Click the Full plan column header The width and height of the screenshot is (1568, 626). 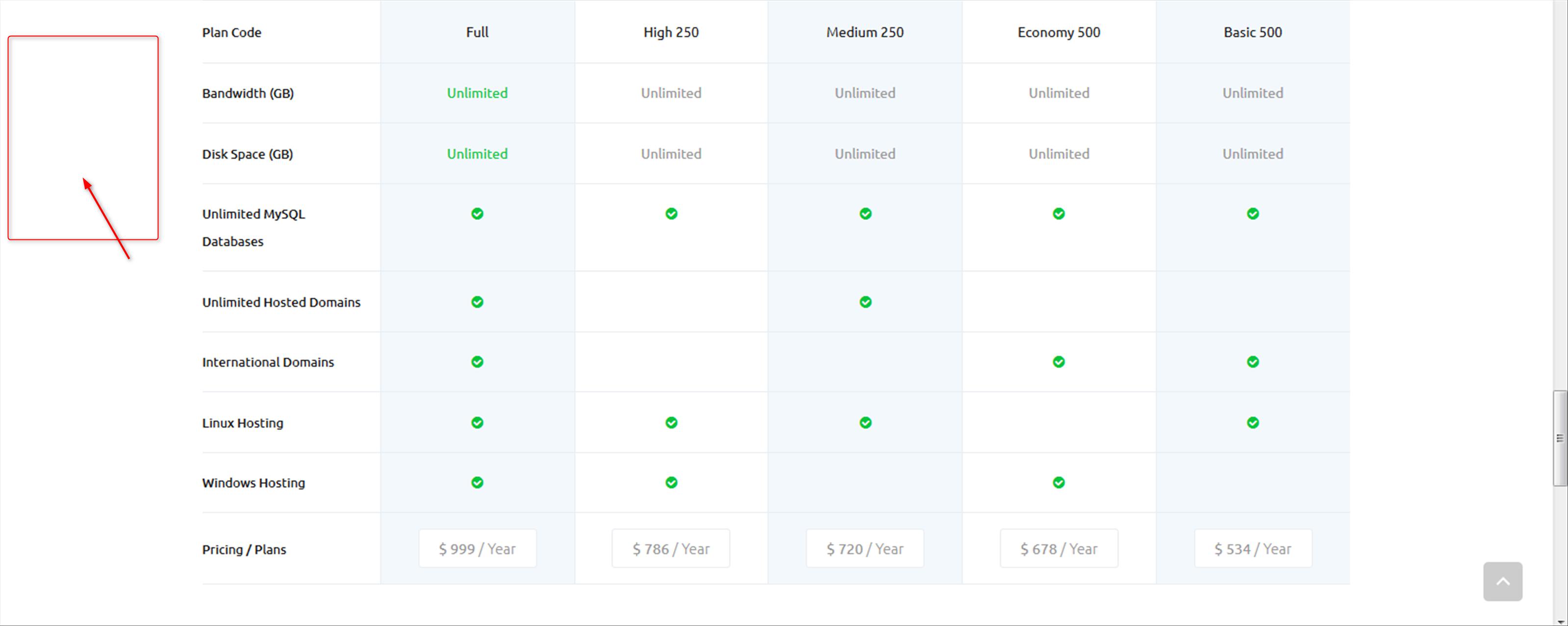pos(477,32)
